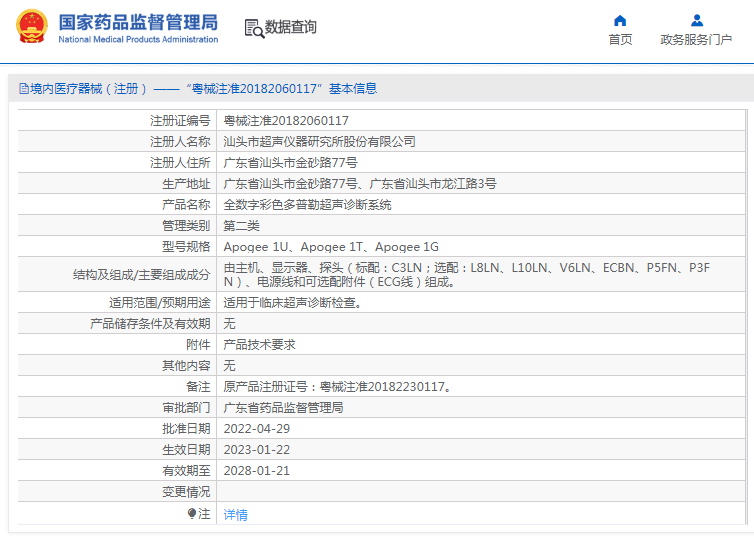Click the 适用范围/预期用途 label
Screen dimensions: 754x547
click(x=160, y=303)
